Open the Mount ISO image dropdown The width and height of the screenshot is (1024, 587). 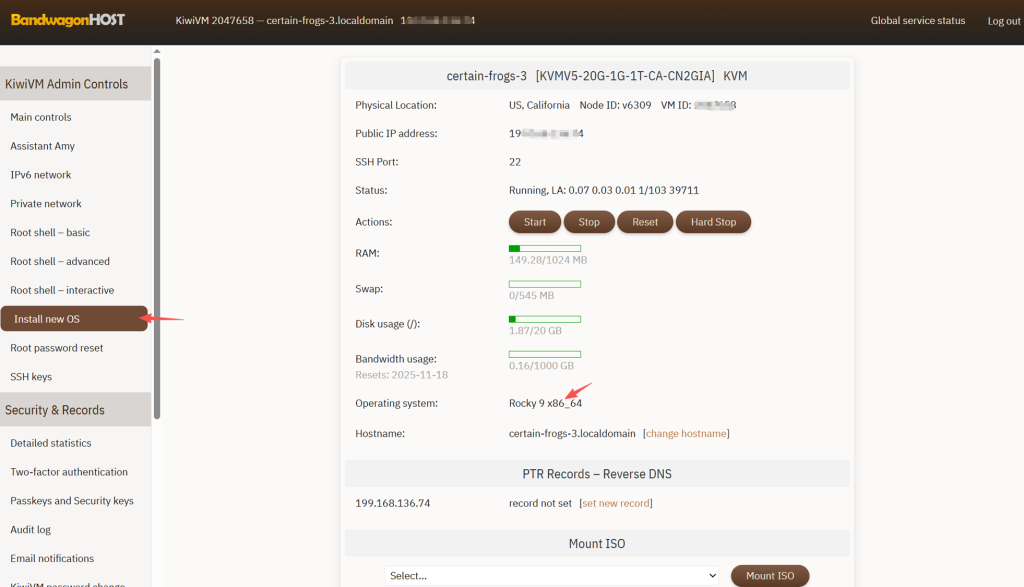(x=552, y=575)
